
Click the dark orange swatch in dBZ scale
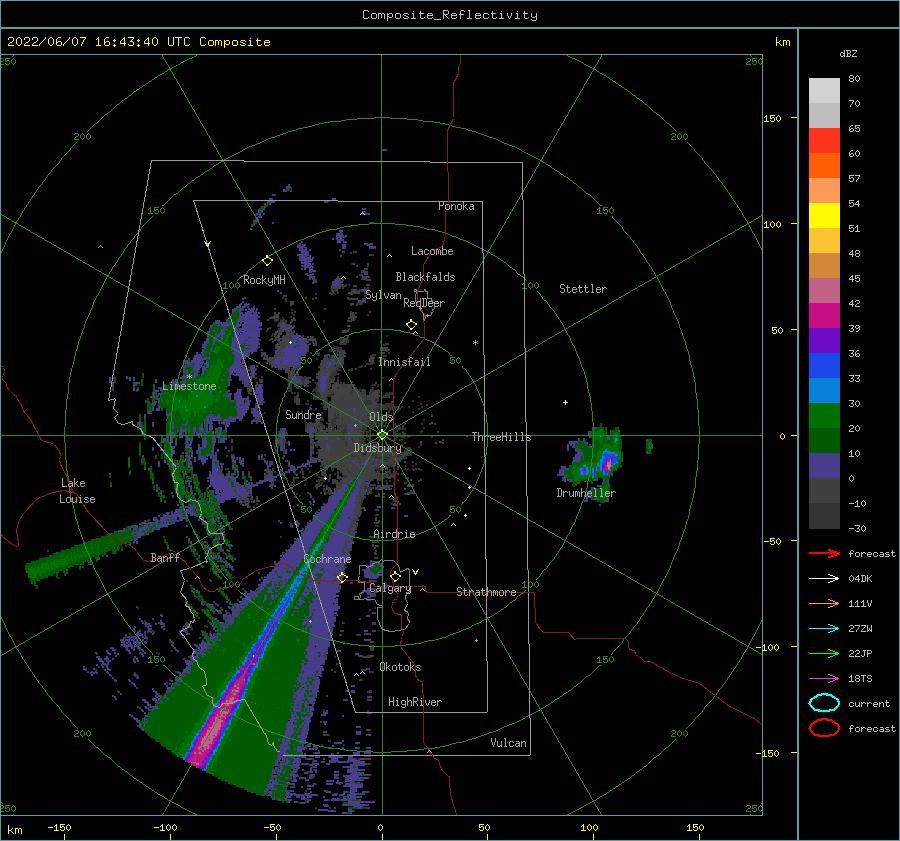[x=824, y=165]
